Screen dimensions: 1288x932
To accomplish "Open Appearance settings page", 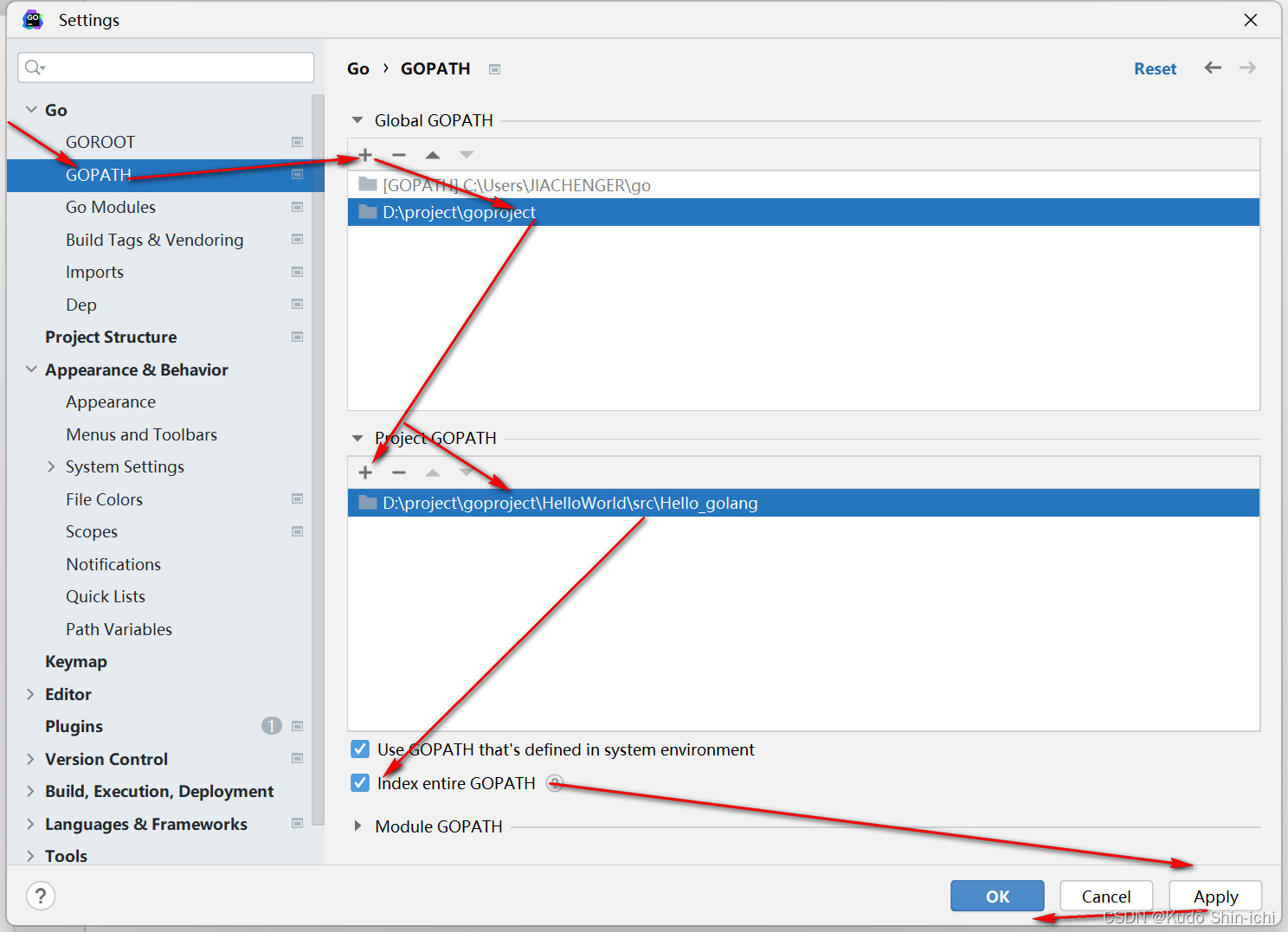I will coord(111,402).
